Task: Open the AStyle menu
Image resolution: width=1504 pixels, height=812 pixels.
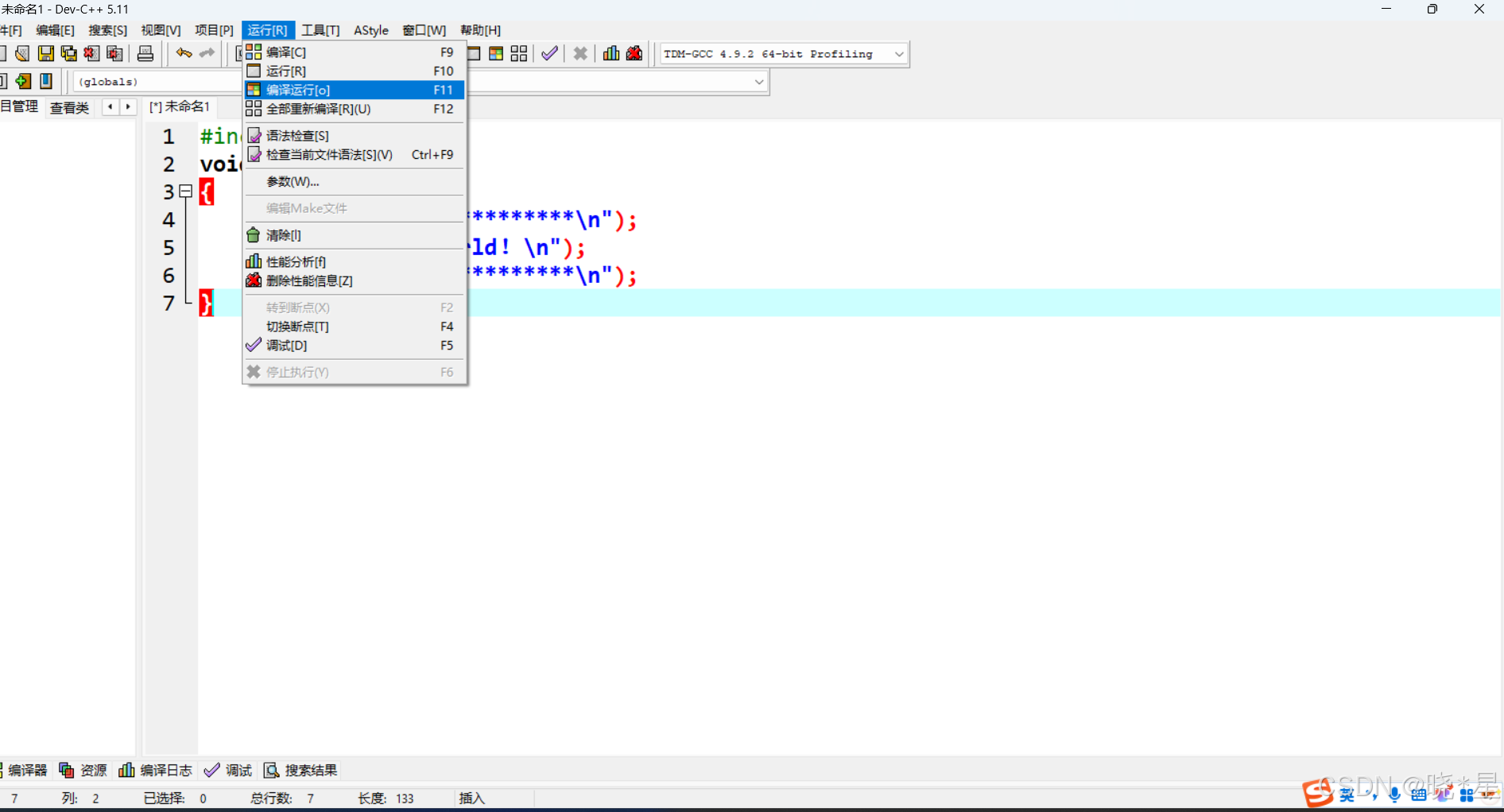Action: 371,30
